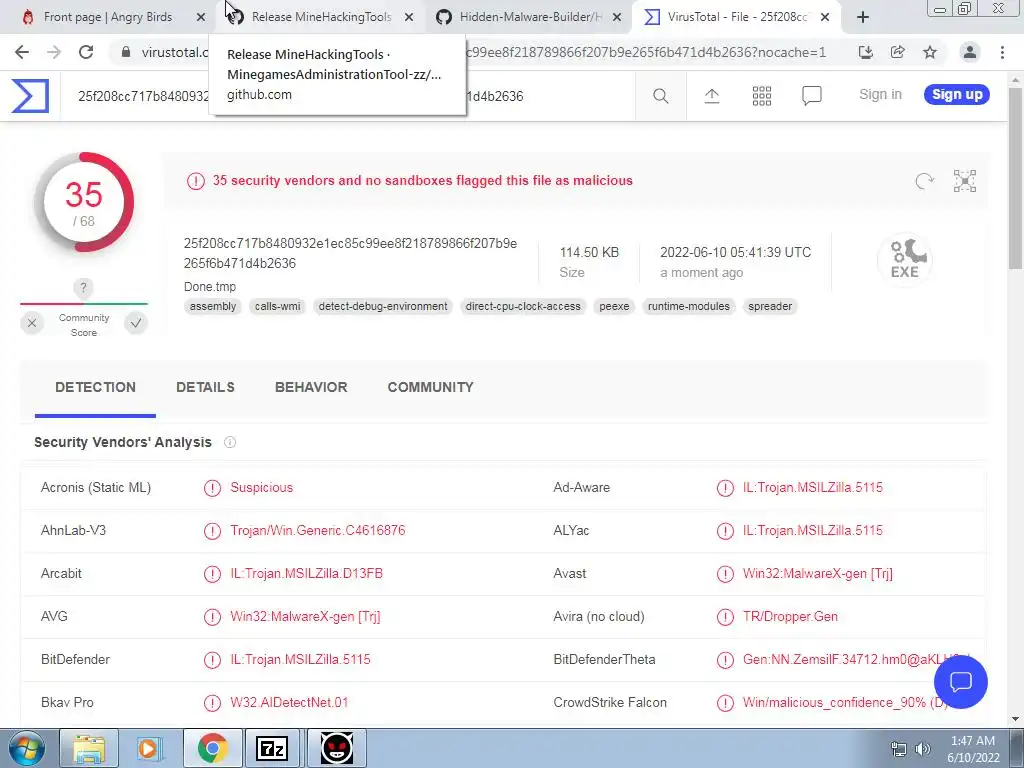Open the blue chat support bubble
Screen dimensions: 1024x768
click(x=961, y=682)
